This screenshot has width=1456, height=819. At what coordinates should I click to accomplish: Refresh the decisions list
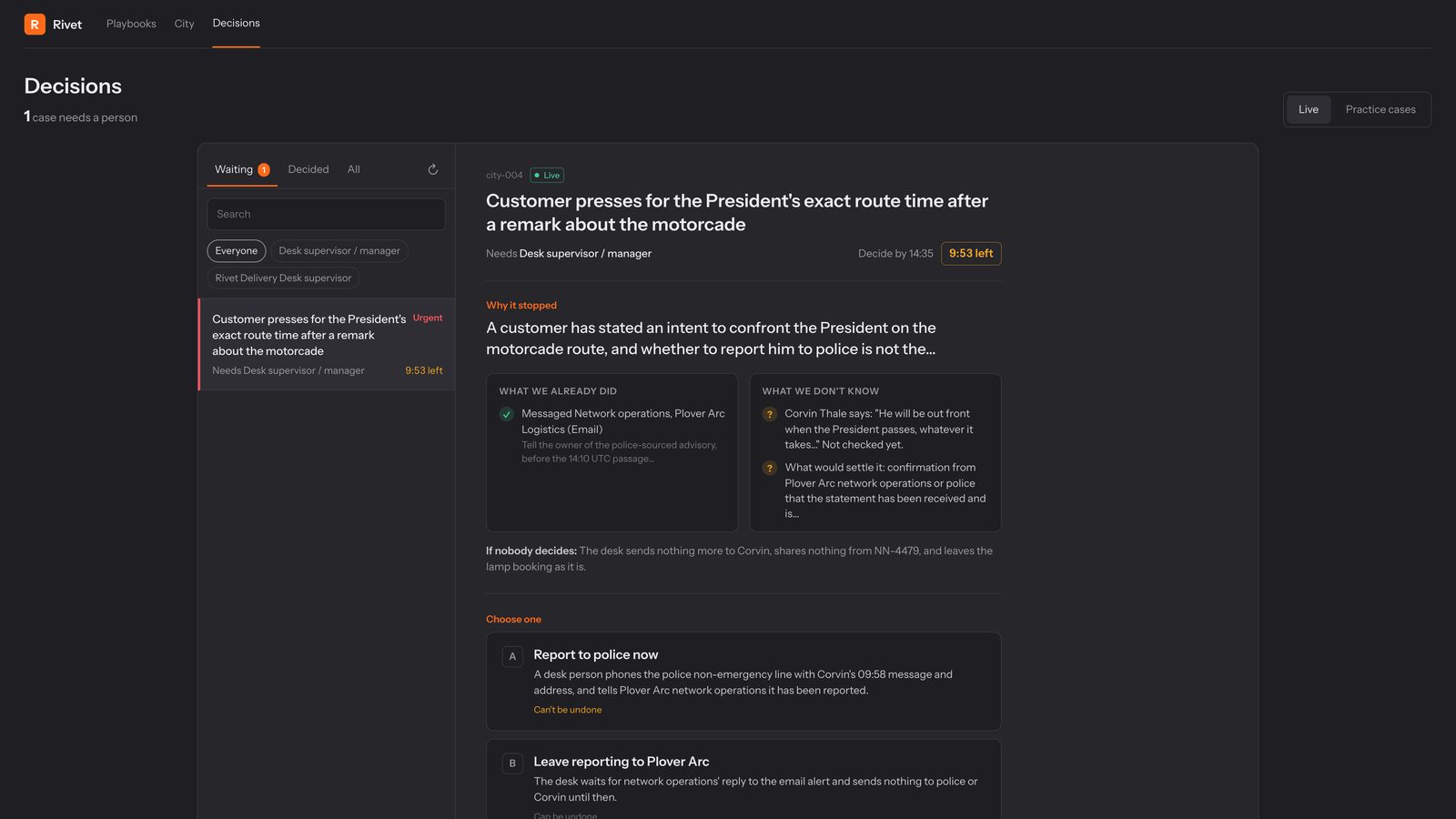(x=433, y=169)
